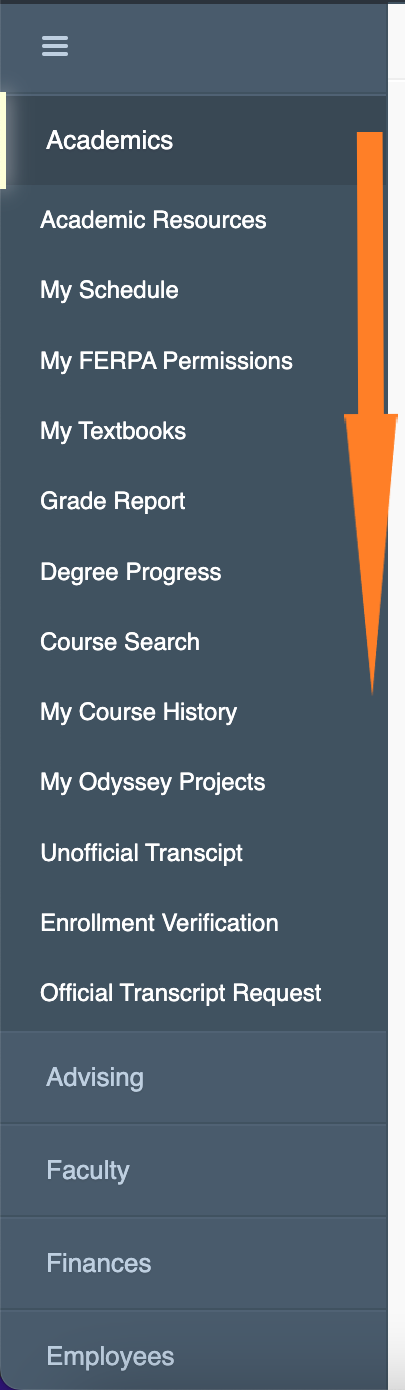This screenshot has height=1390, width=405.
Task: Collapse the Academics section
Action: [193, 141]
